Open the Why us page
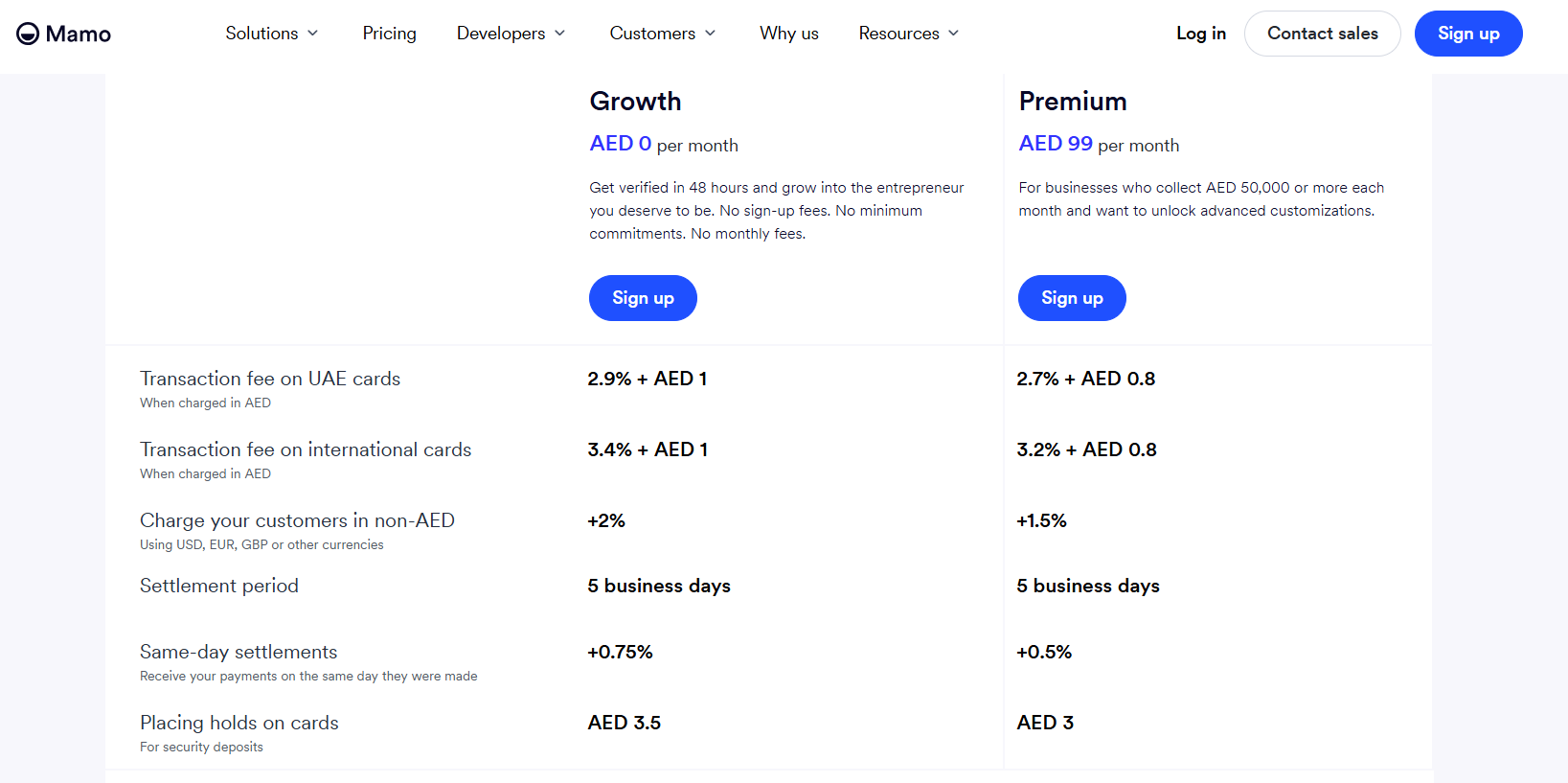This screenshot has width=1568, height=783. pyautogui.click(x=789, y=34)
